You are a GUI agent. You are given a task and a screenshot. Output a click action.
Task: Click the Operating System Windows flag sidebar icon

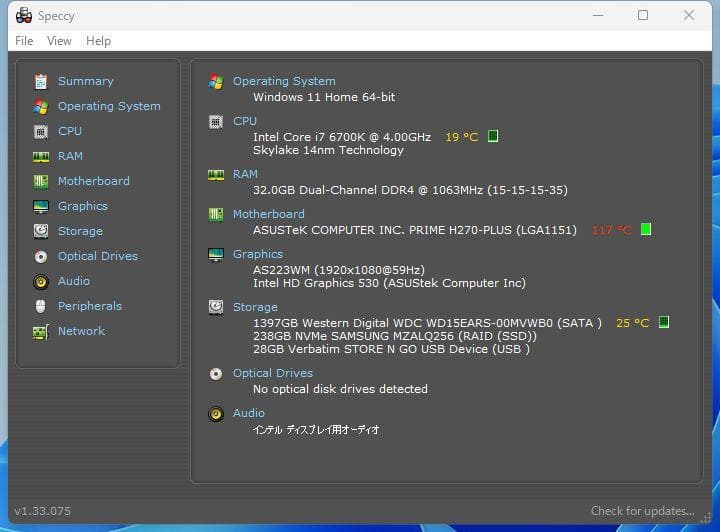point(41,106)
